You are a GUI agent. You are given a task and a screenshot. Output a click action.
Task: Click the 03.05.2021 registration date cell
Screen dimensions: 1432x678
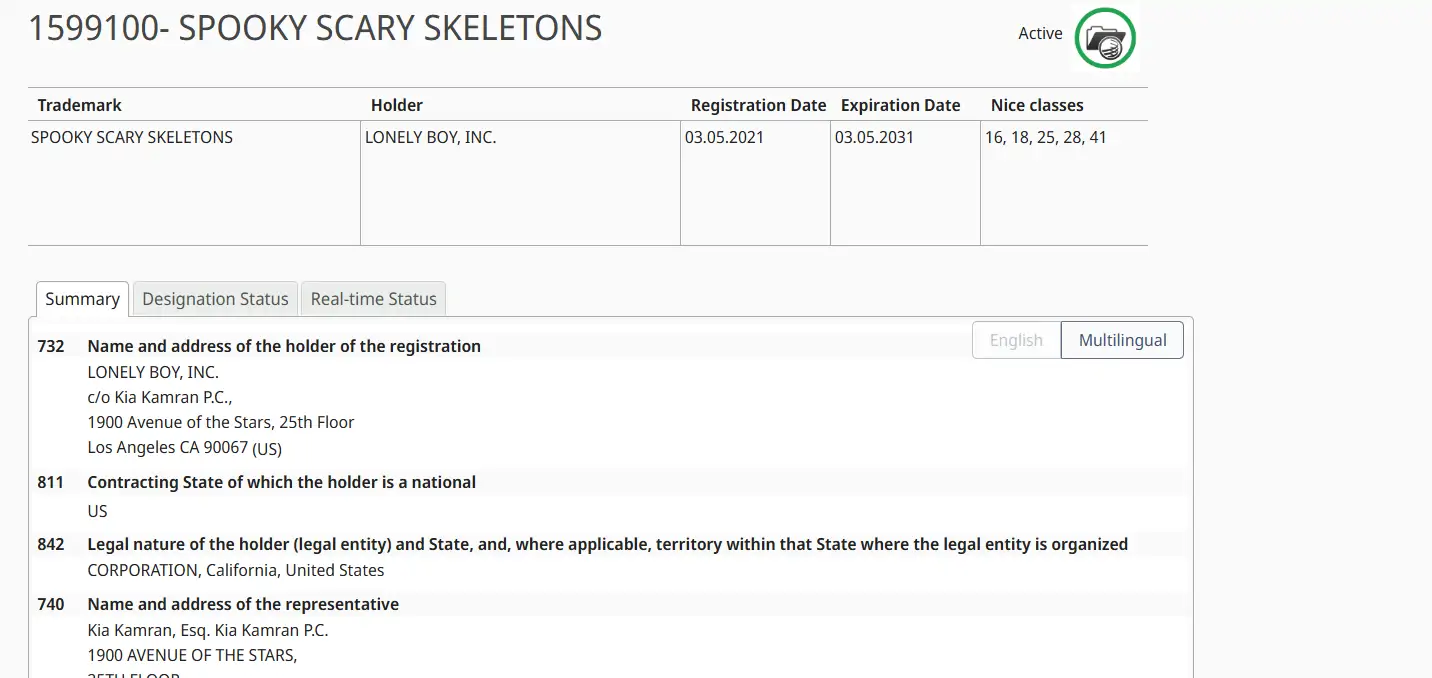click(724, 138)
